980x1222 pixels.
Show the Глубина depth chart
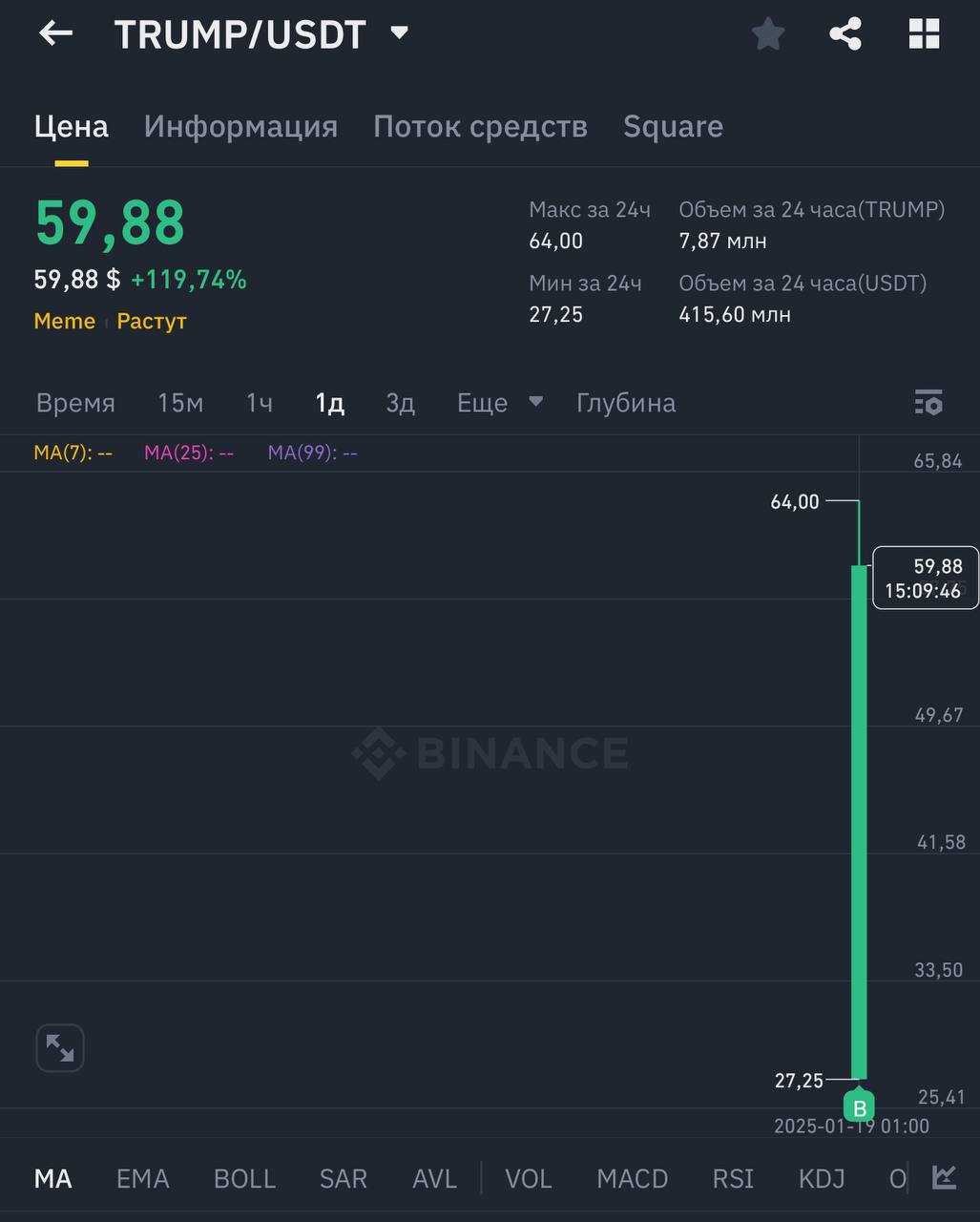(626, 403)
